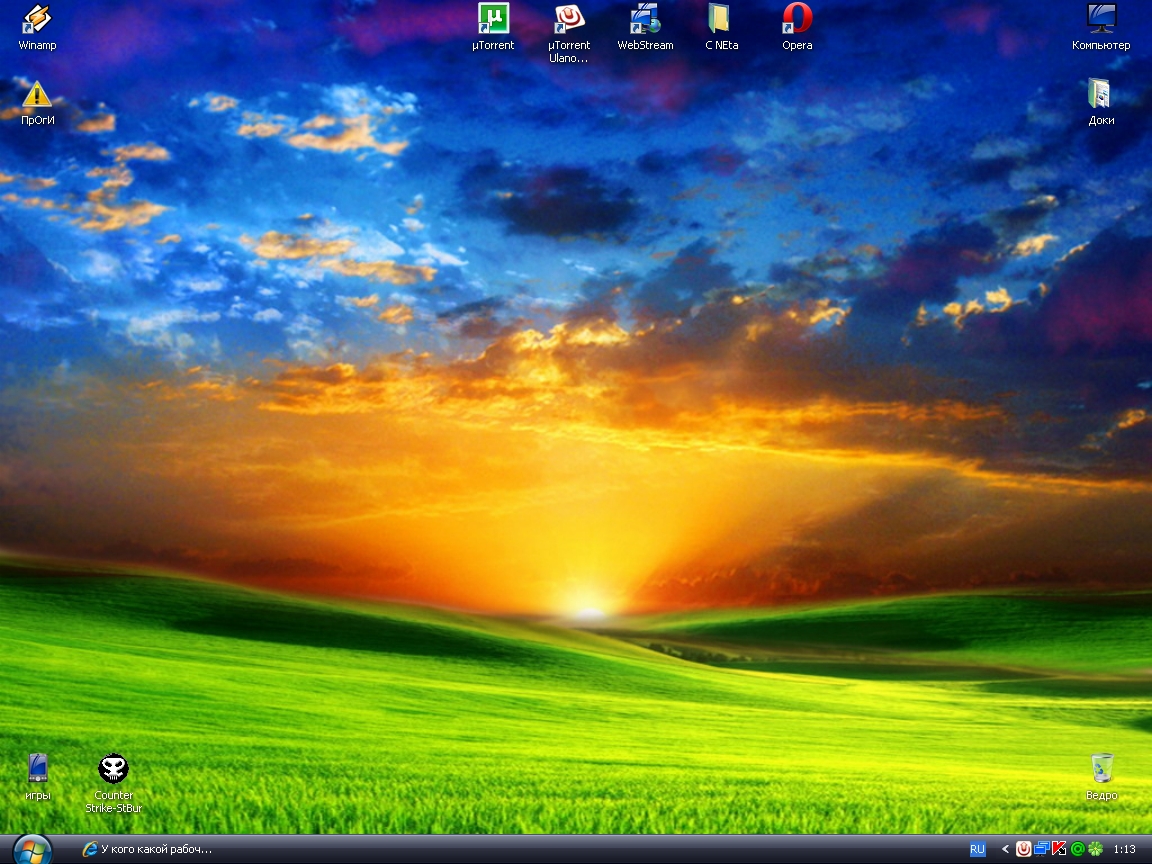The image size is (1152, 864).
Task: Select the ПрОгИ warning-sign icon
Action: coord(37,95)
